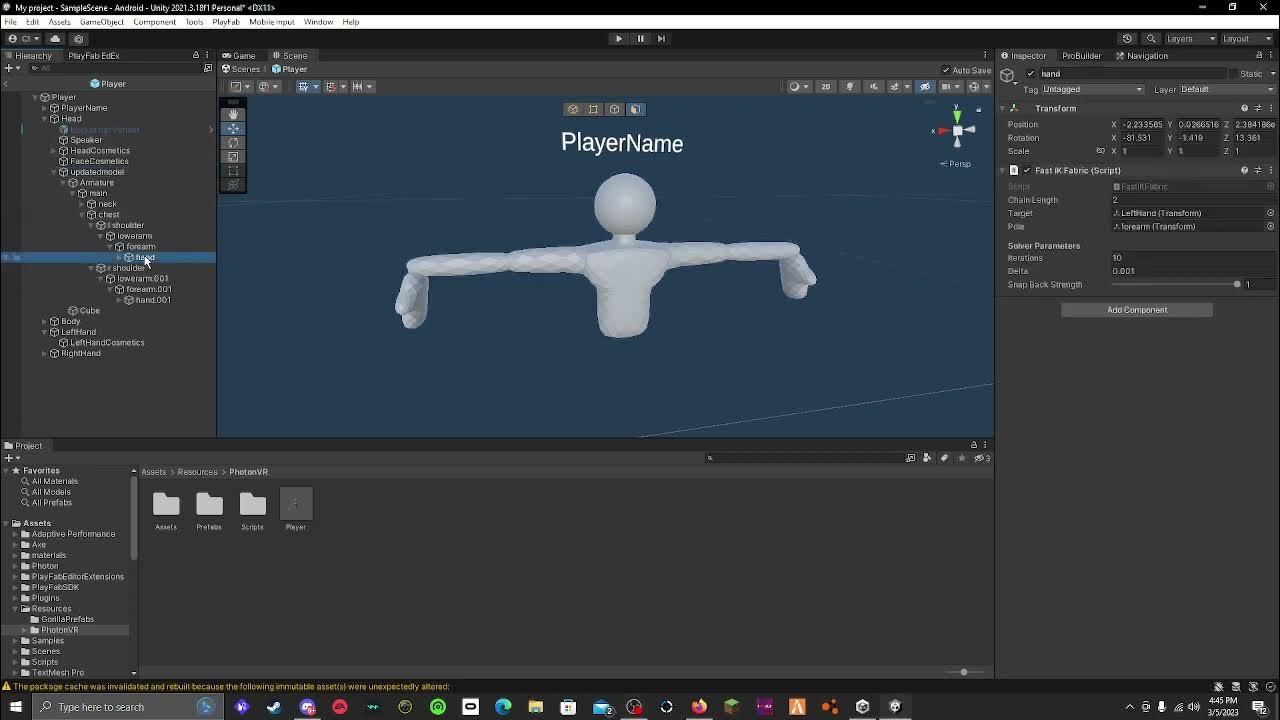
Task: Disable the Fast IK Fabric script checkbox
Action: click(x=1027, y=170)
